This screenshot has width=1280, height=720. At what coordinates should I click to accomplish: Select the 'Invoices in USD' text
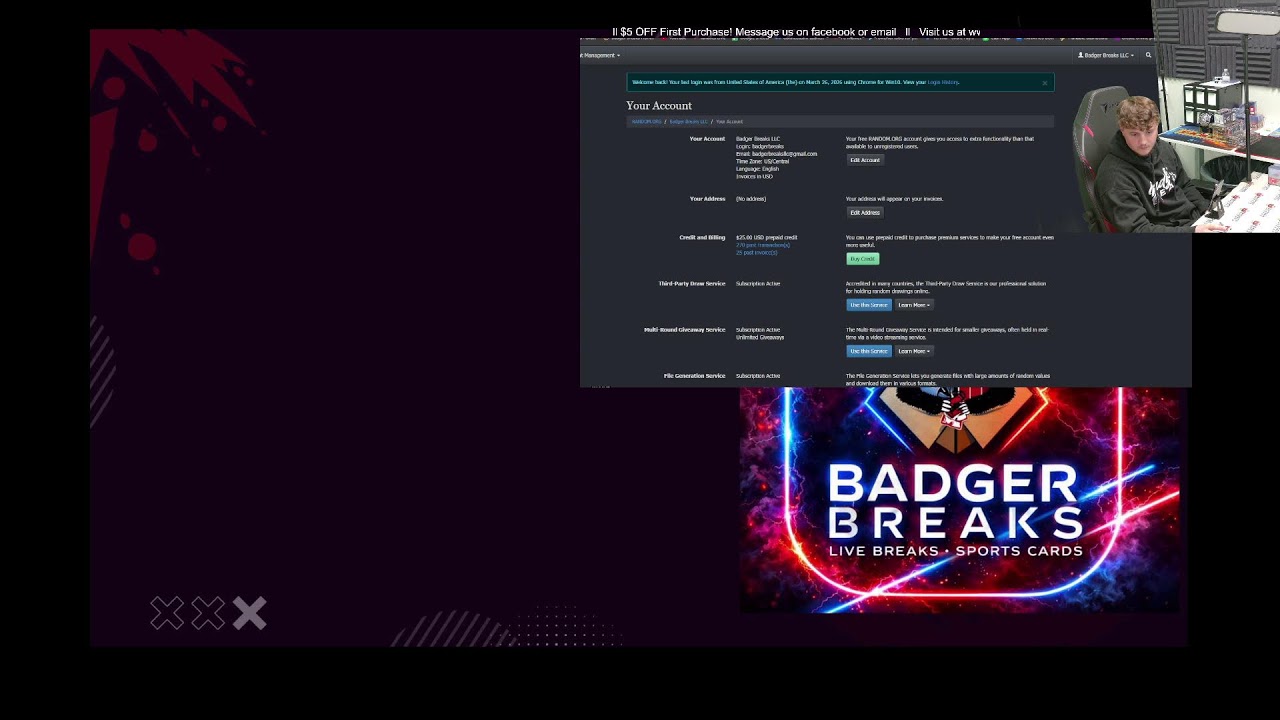point(754,176)
